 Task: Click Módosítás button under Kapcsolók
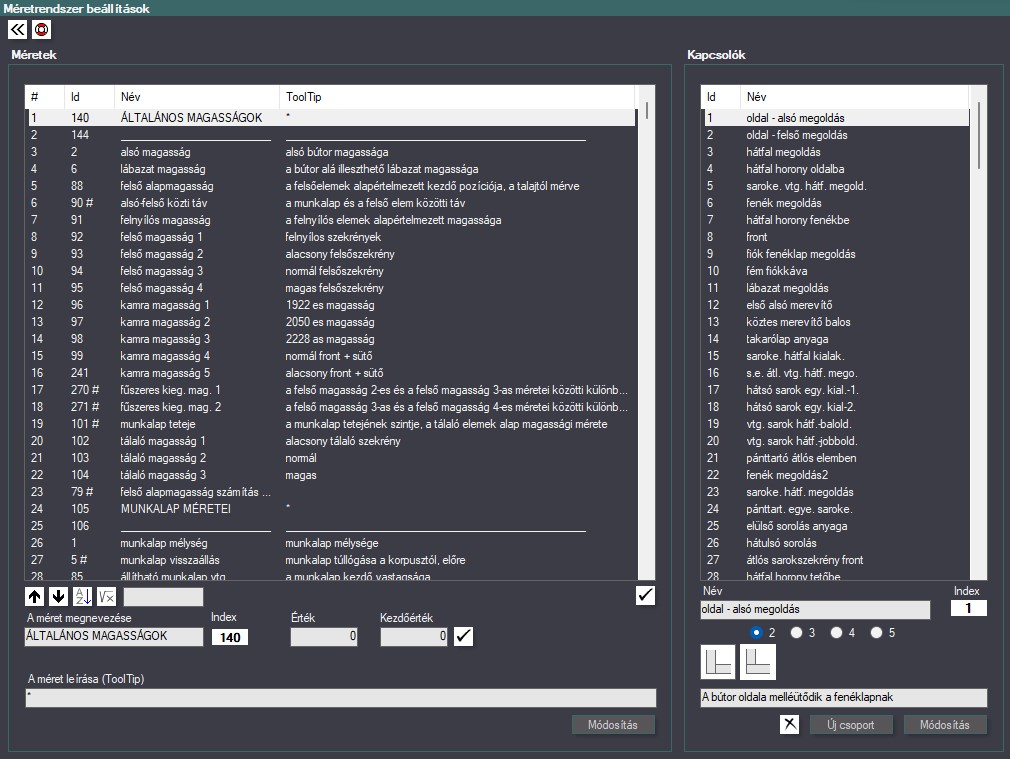pyautogui.click(x=945, y=725)
